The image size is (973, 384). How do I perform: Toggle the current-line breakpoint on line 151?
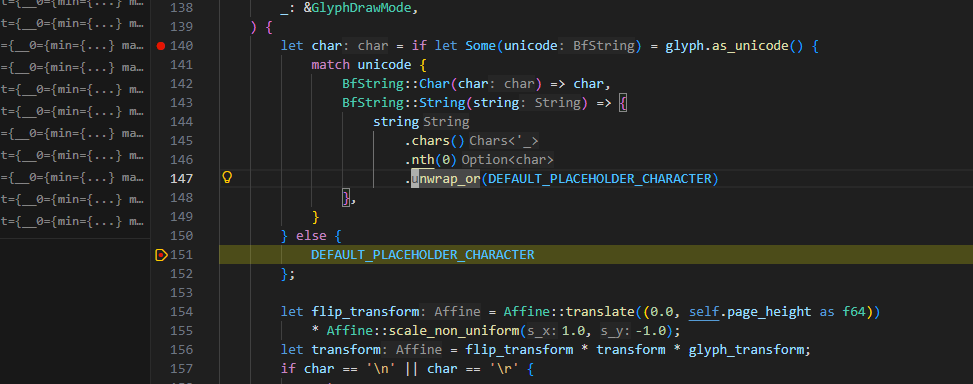pyautogui.click(x=161, y=255)
